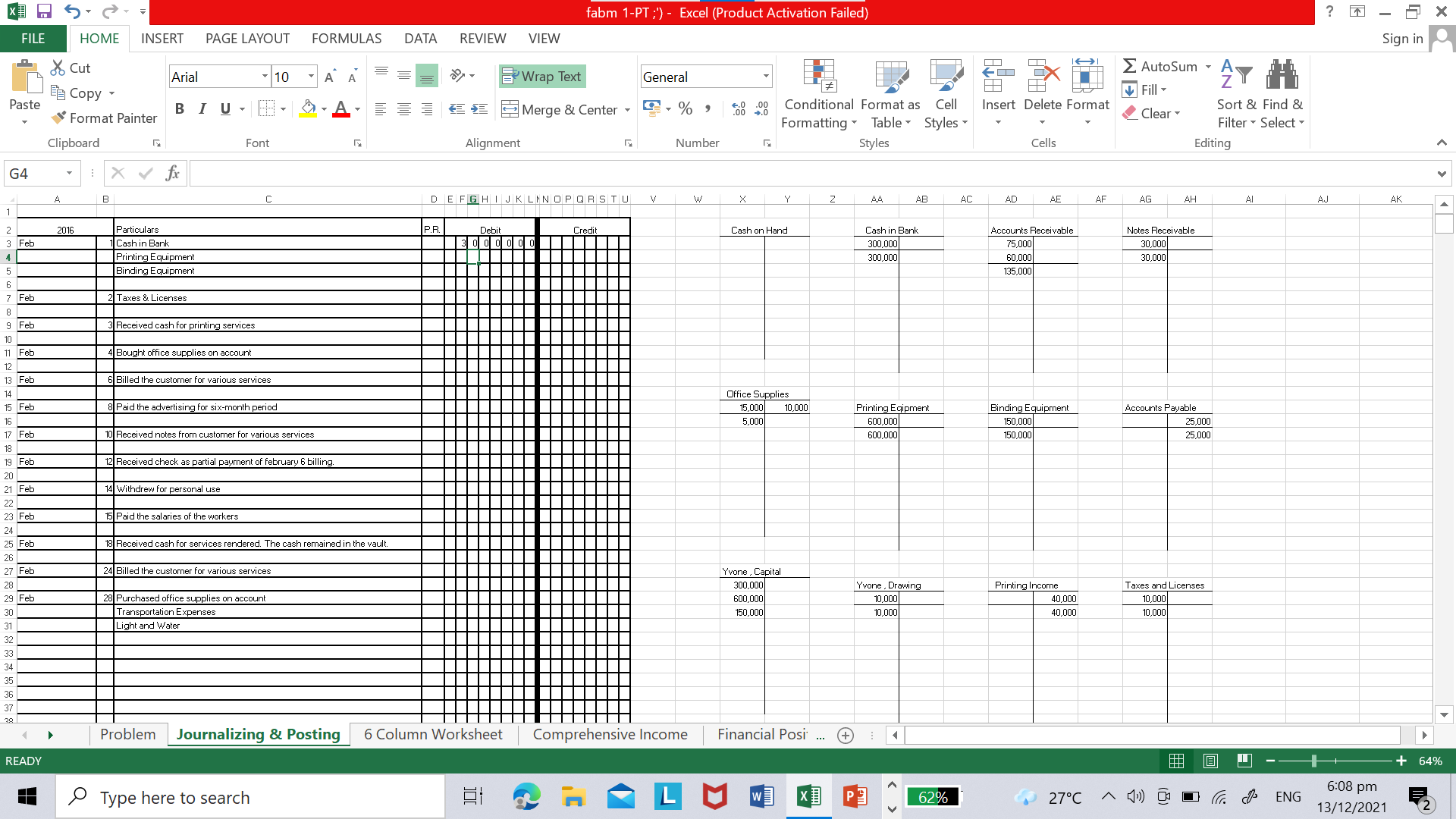Click the Sign in link
Viewport: 1456px width, 819px height.
1401,39
